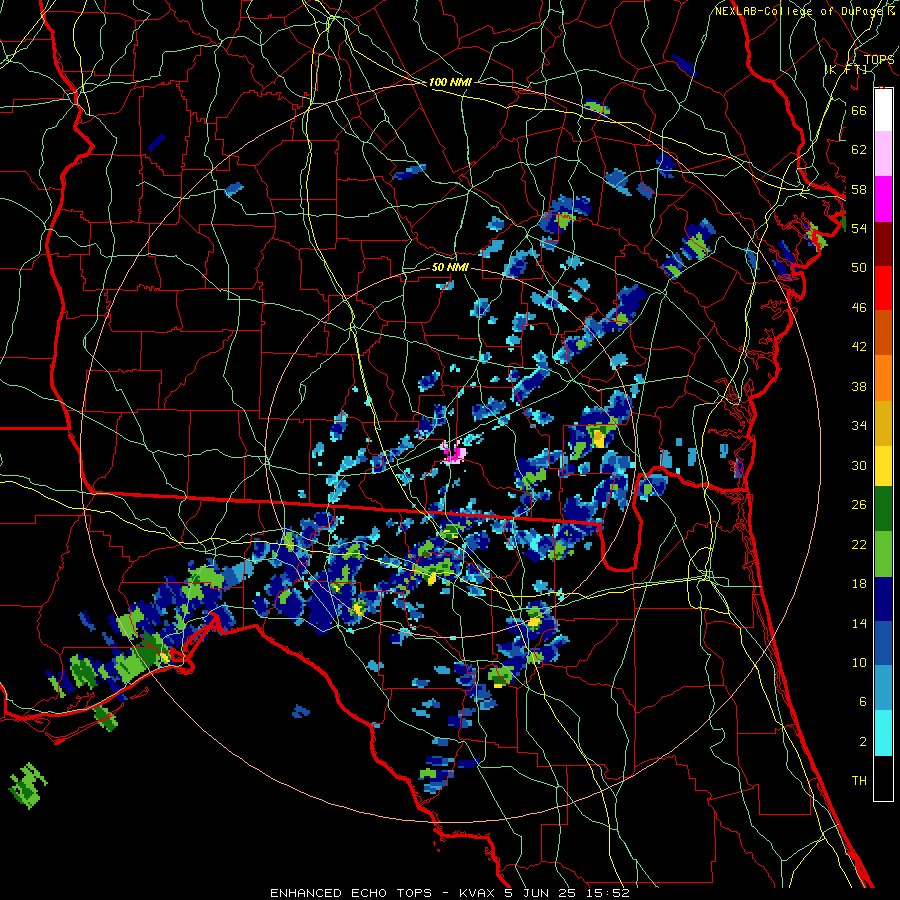Click the isolated green echo over the Gulf

(28, 786)
